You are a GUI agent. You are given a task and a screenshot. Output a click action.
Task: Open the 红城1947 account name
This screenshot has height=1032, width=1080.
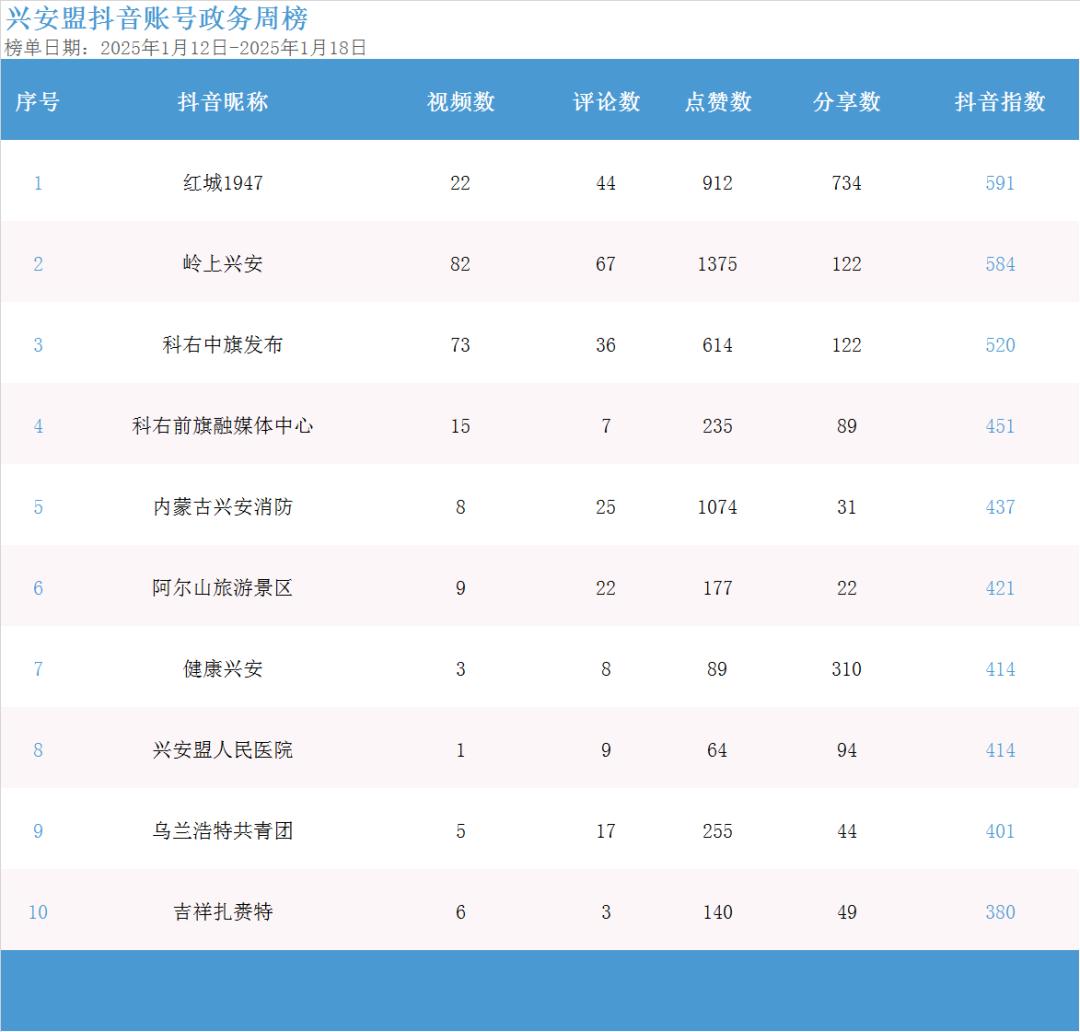222,183
